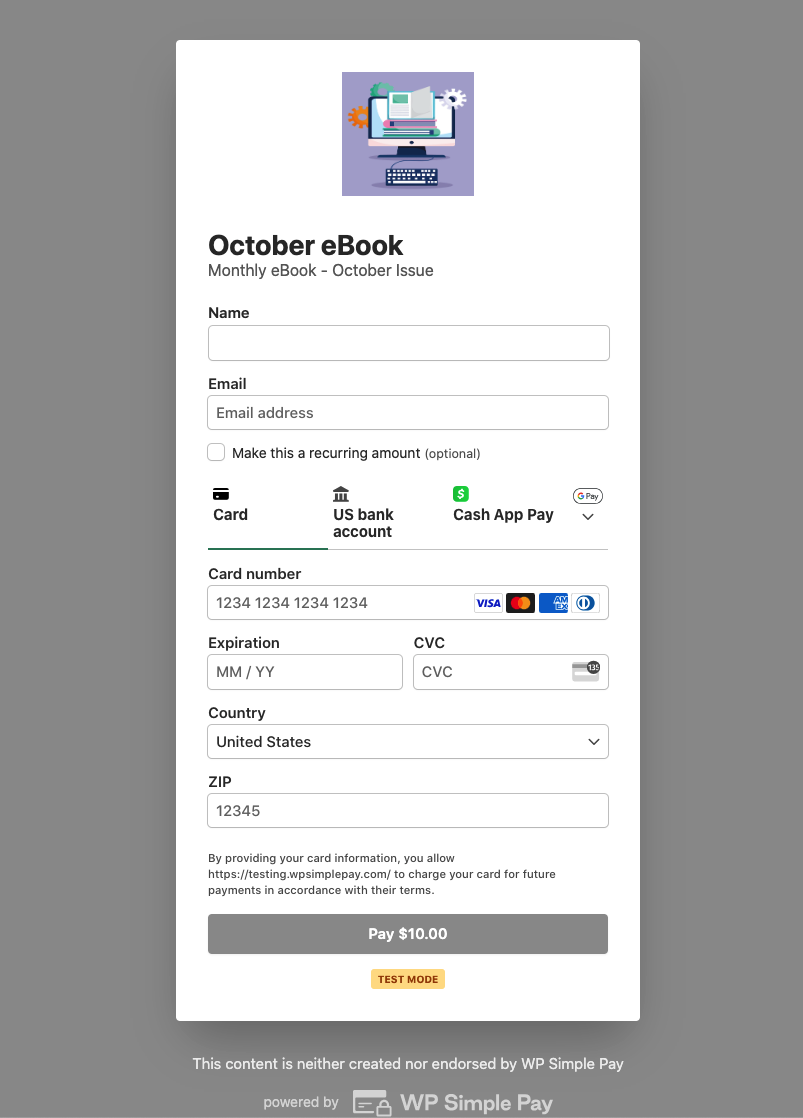Select the Card payment method icon
Screen dimensions: 803x1118
click(220, 493)
